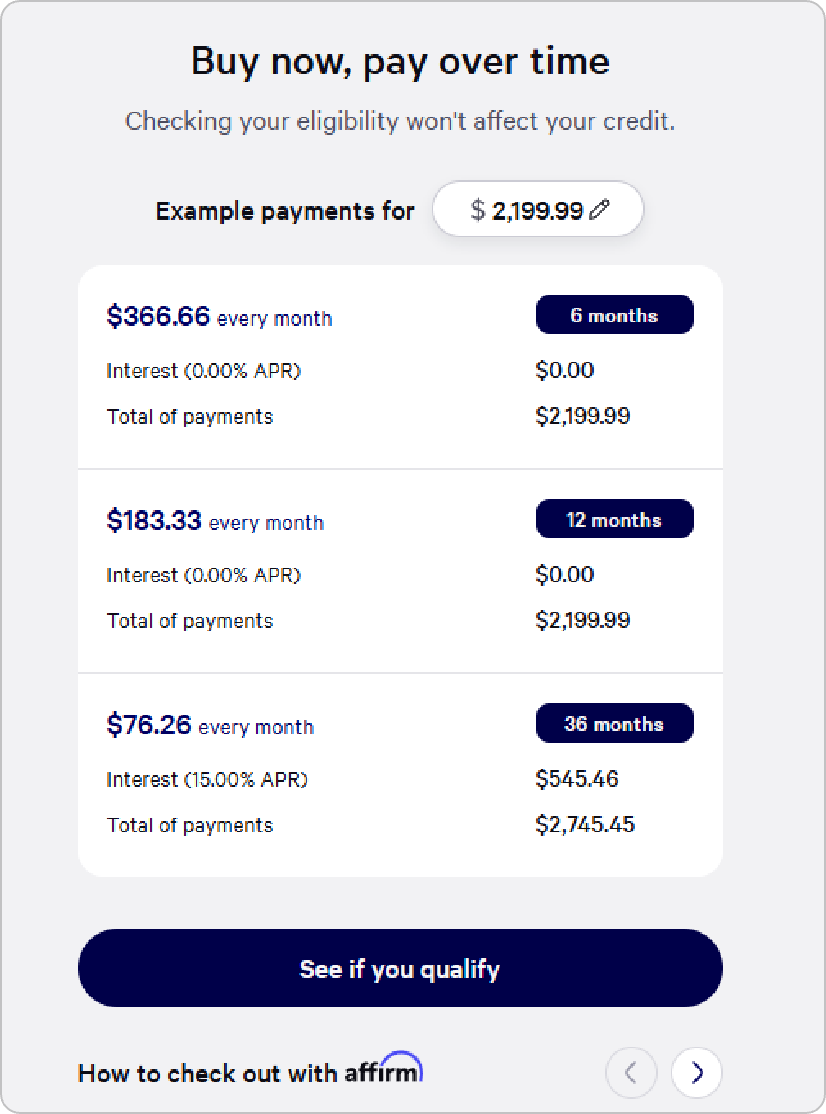The width and height of the screenshot is (826, 1114).
Task: Click the $2,745.45 total of payments
Action: (x=585, y=825)
